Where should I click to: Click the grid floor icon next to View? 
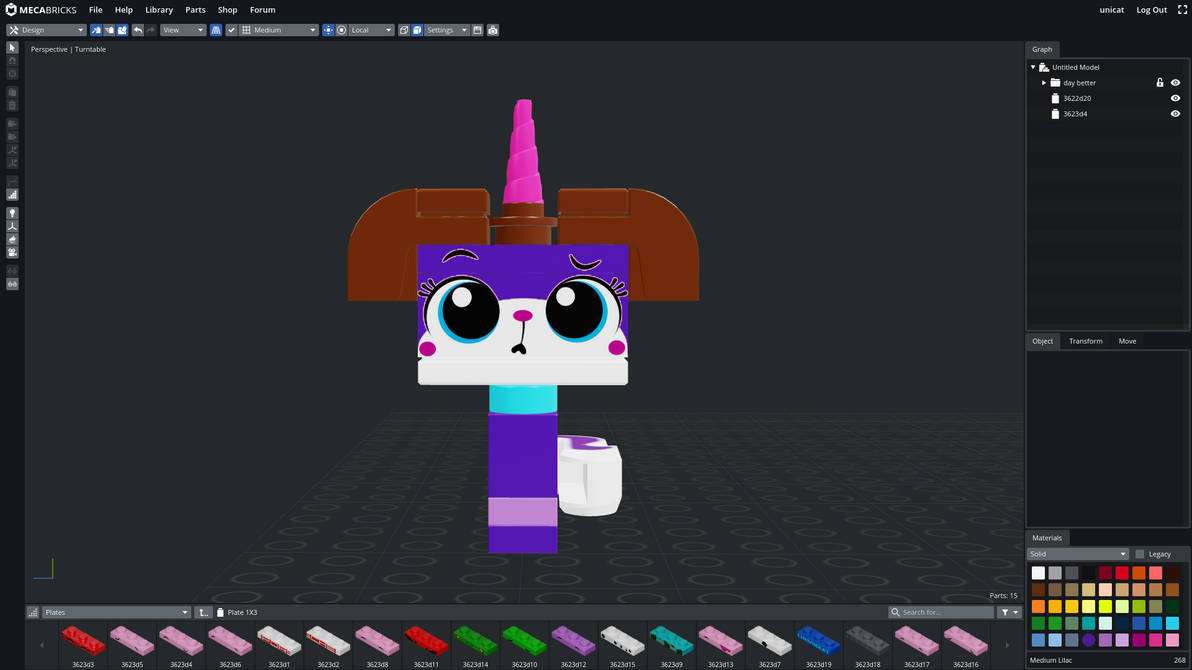click(216, 30)
